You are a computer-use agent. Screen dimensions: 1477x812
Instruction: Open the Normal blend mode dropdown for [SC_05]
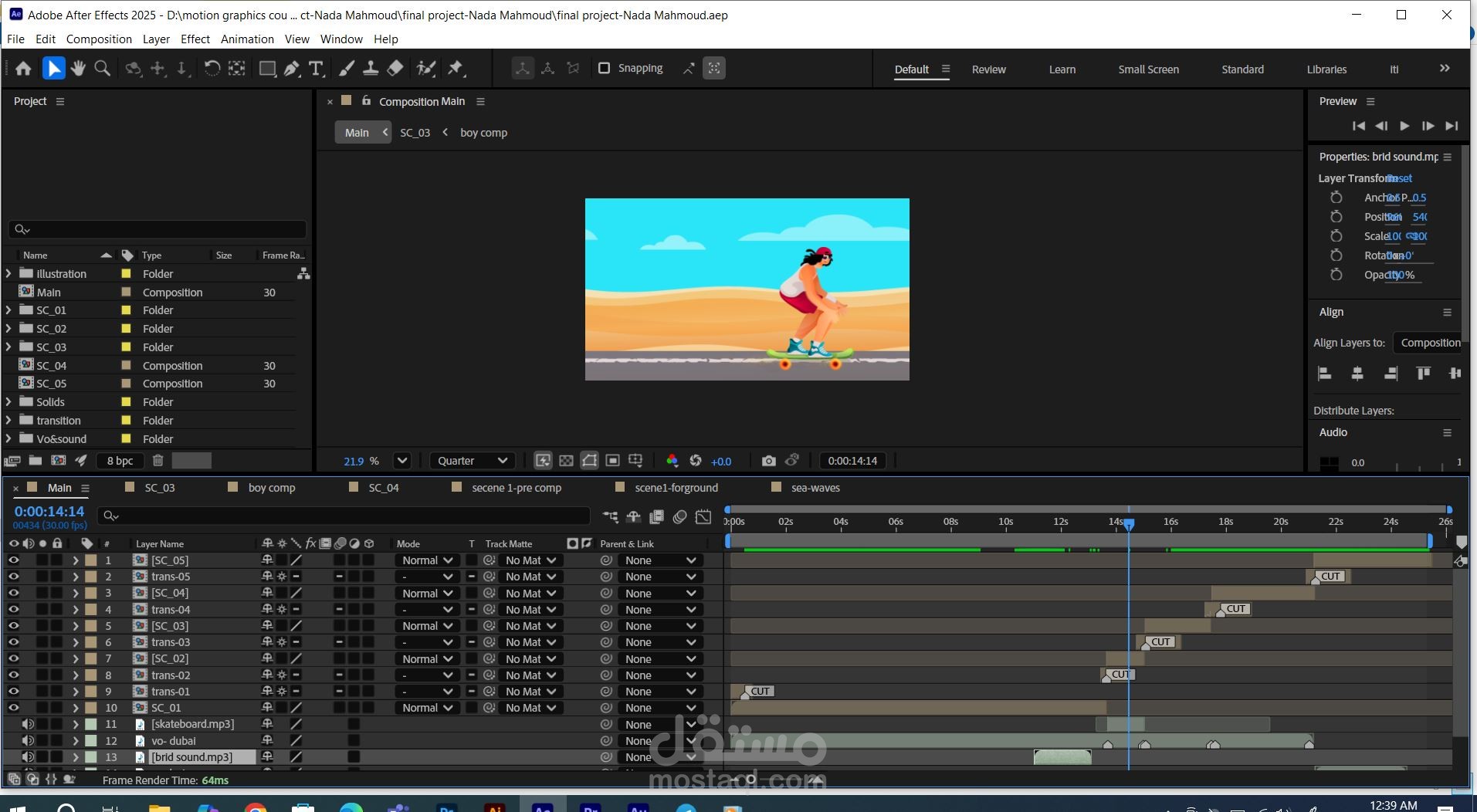click(x=427, y=560)
